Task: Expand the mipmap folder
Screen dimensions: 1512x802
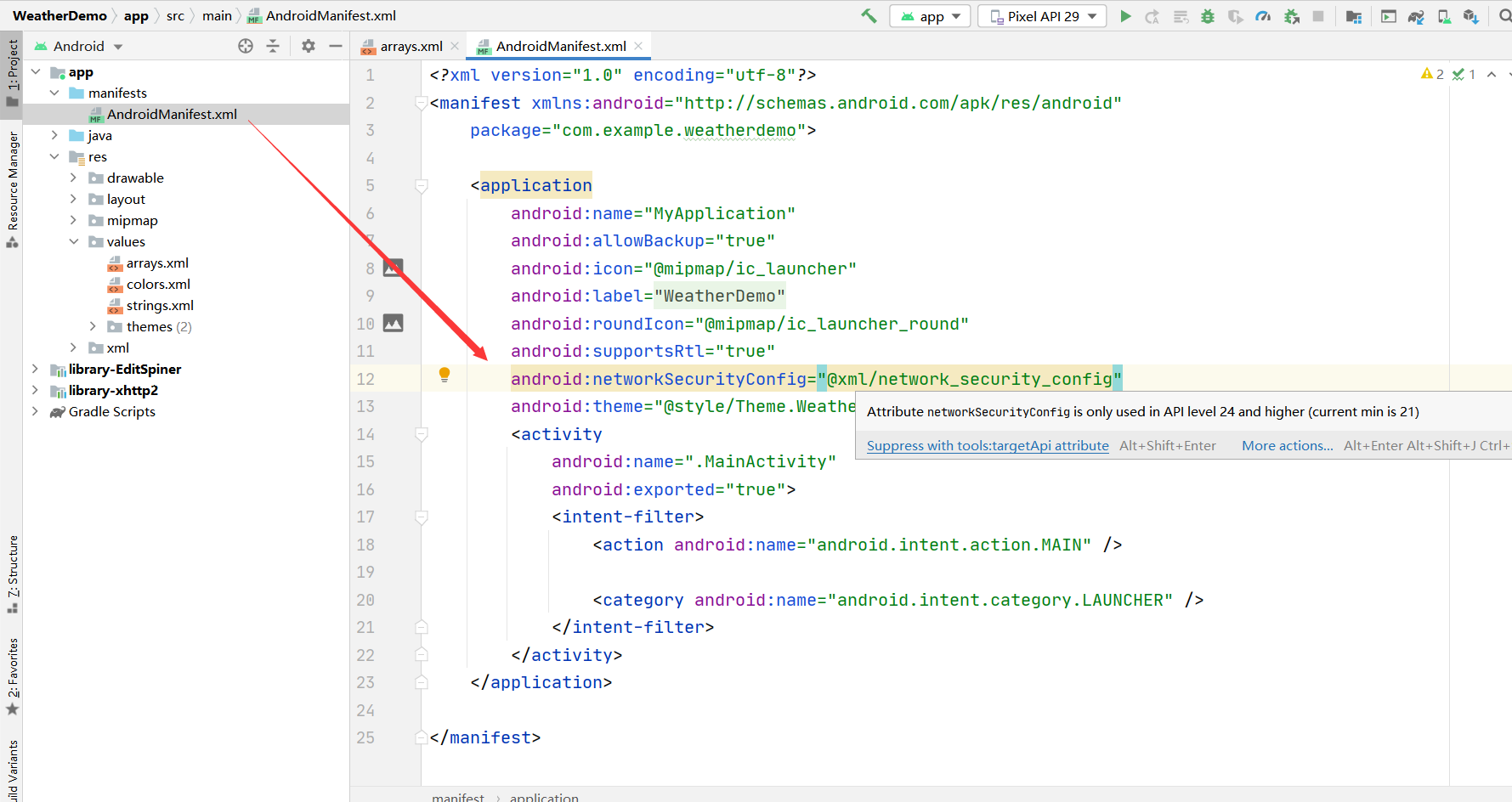Action: tap(73, 220)
